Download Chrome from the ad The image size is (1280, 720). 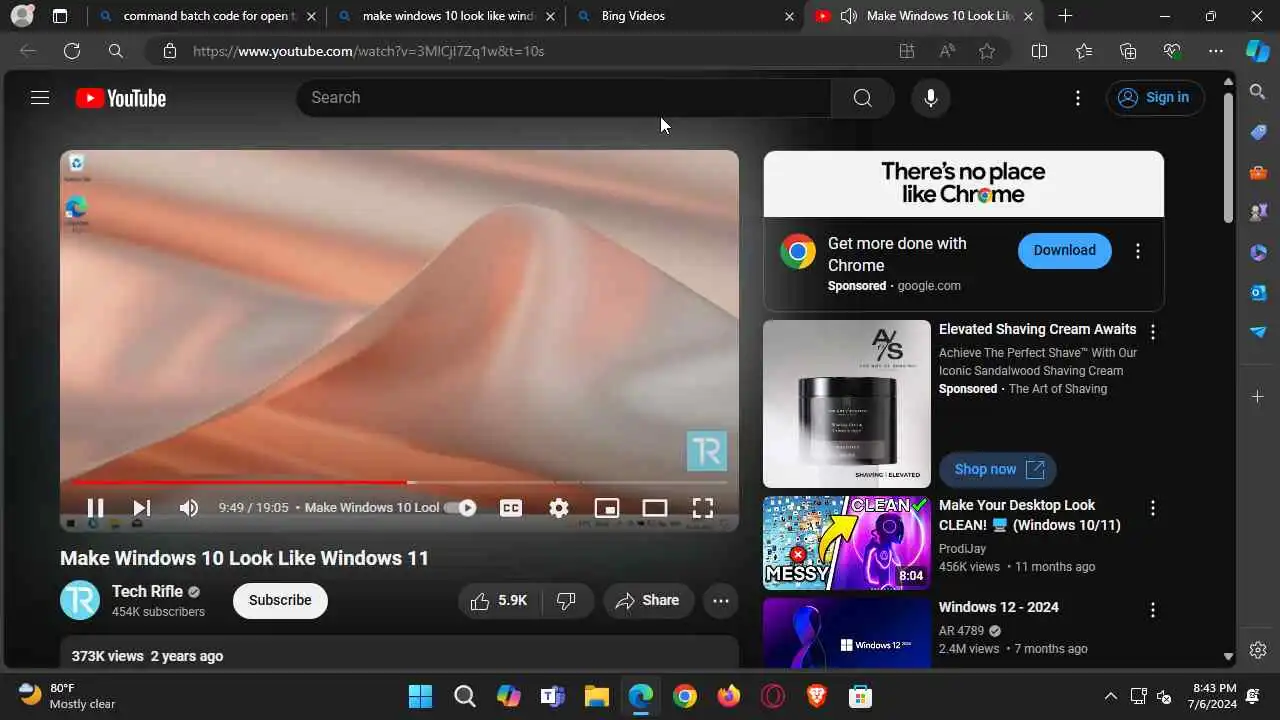[x=1064, y=250]
